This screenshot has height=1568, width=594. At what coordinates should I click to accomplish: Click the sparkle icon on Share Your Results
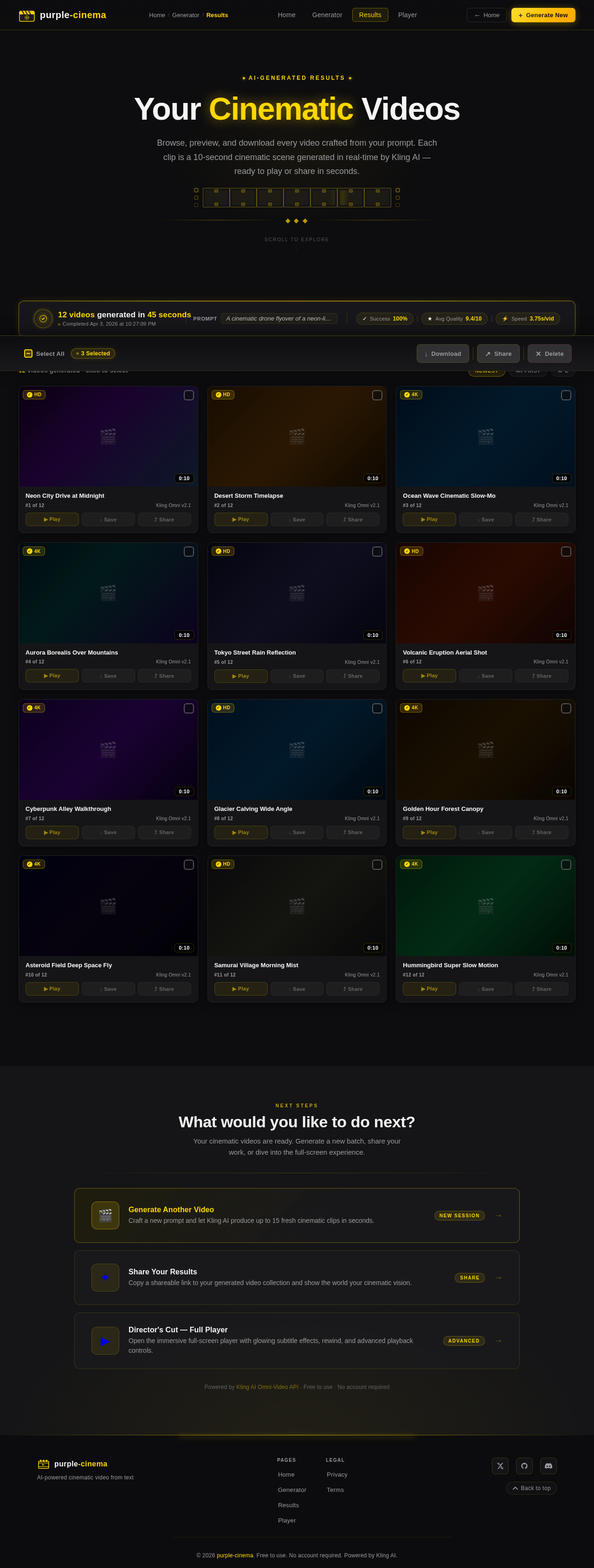click(x=105, y=1278)
